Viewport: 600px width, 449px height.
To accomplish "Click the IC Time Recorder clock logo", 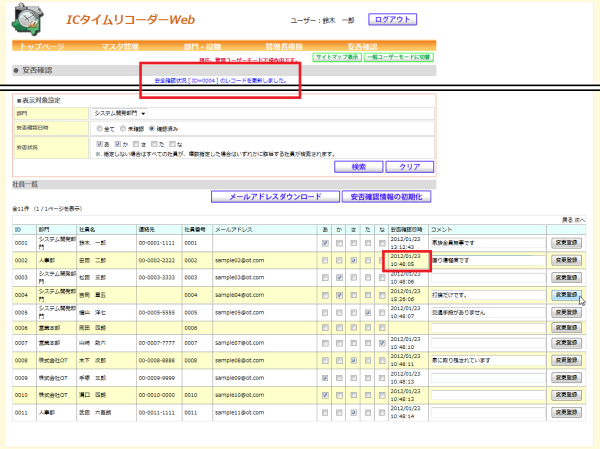I will coord(28,19).
